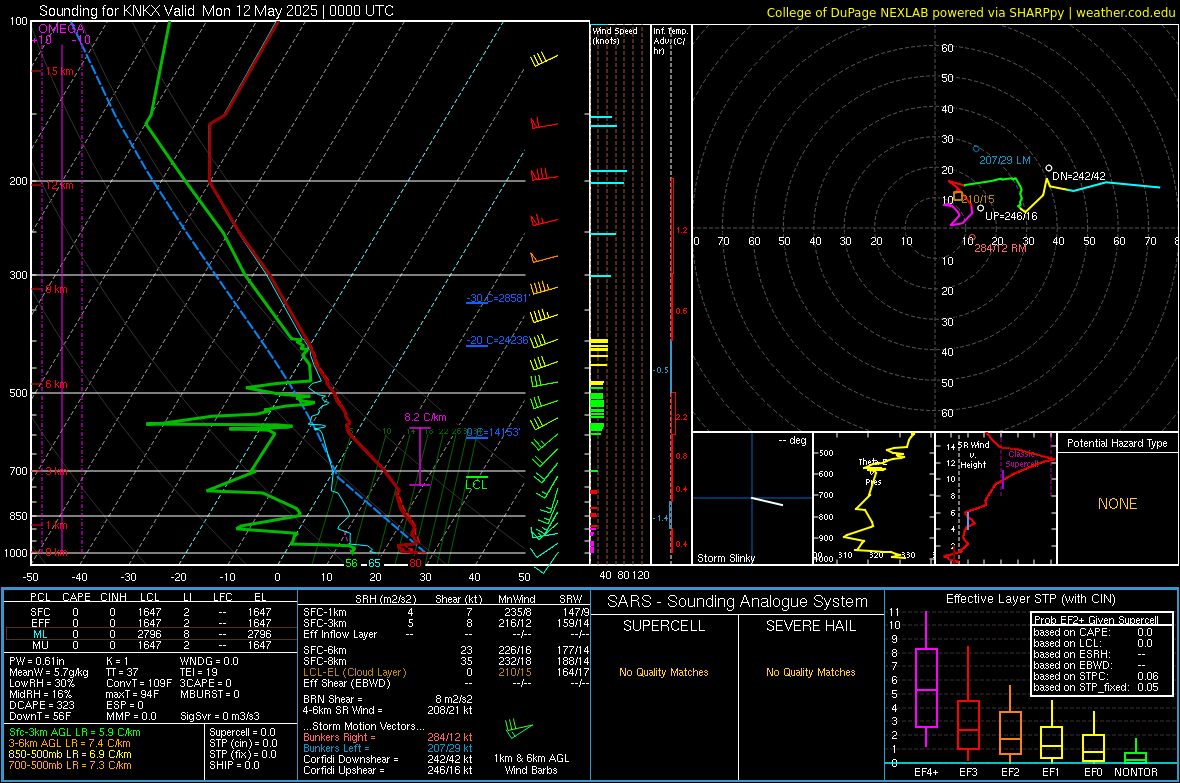
Task: Click the DCAPE = 323 value
Action: tap(41, 705)
